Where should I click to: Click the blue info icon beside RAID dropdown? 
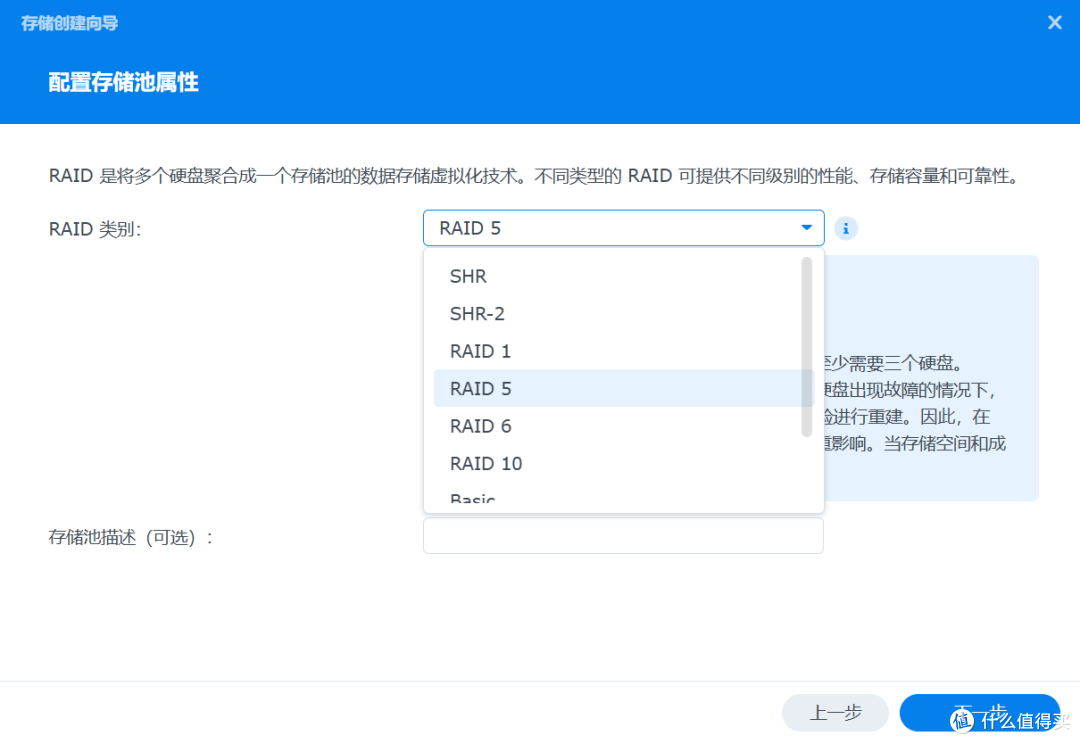(x=845, y=228)
